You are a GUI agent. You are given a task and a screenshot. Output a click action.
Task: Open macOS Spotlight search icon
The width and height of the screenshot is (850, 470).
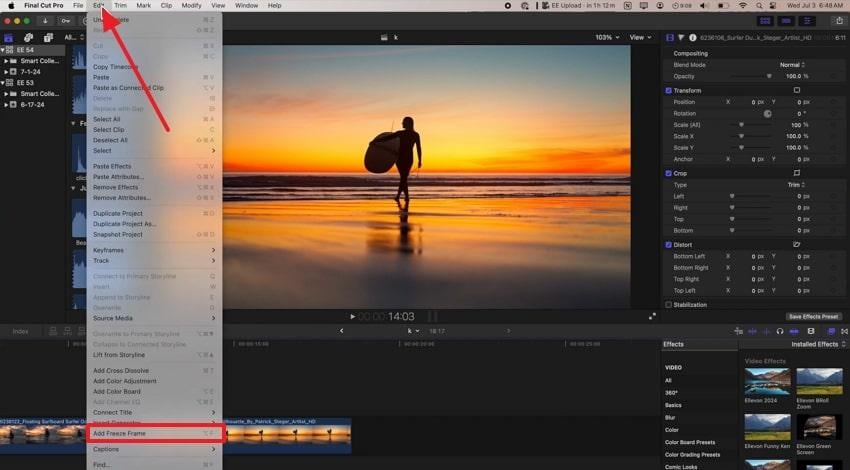pos(758,5)
